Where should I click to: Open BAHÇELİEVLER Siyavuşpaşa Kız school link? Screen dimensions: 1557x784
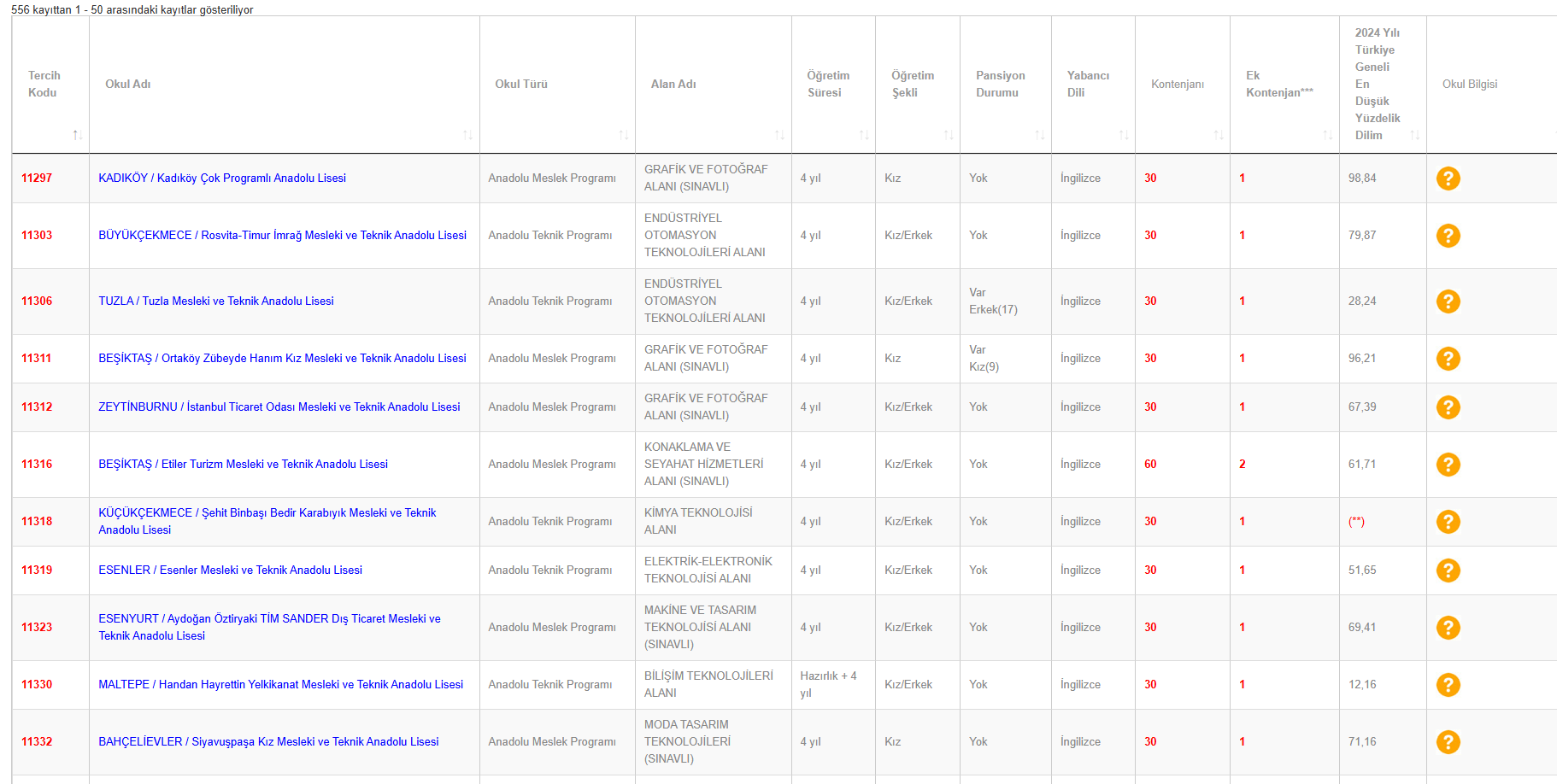268,742
